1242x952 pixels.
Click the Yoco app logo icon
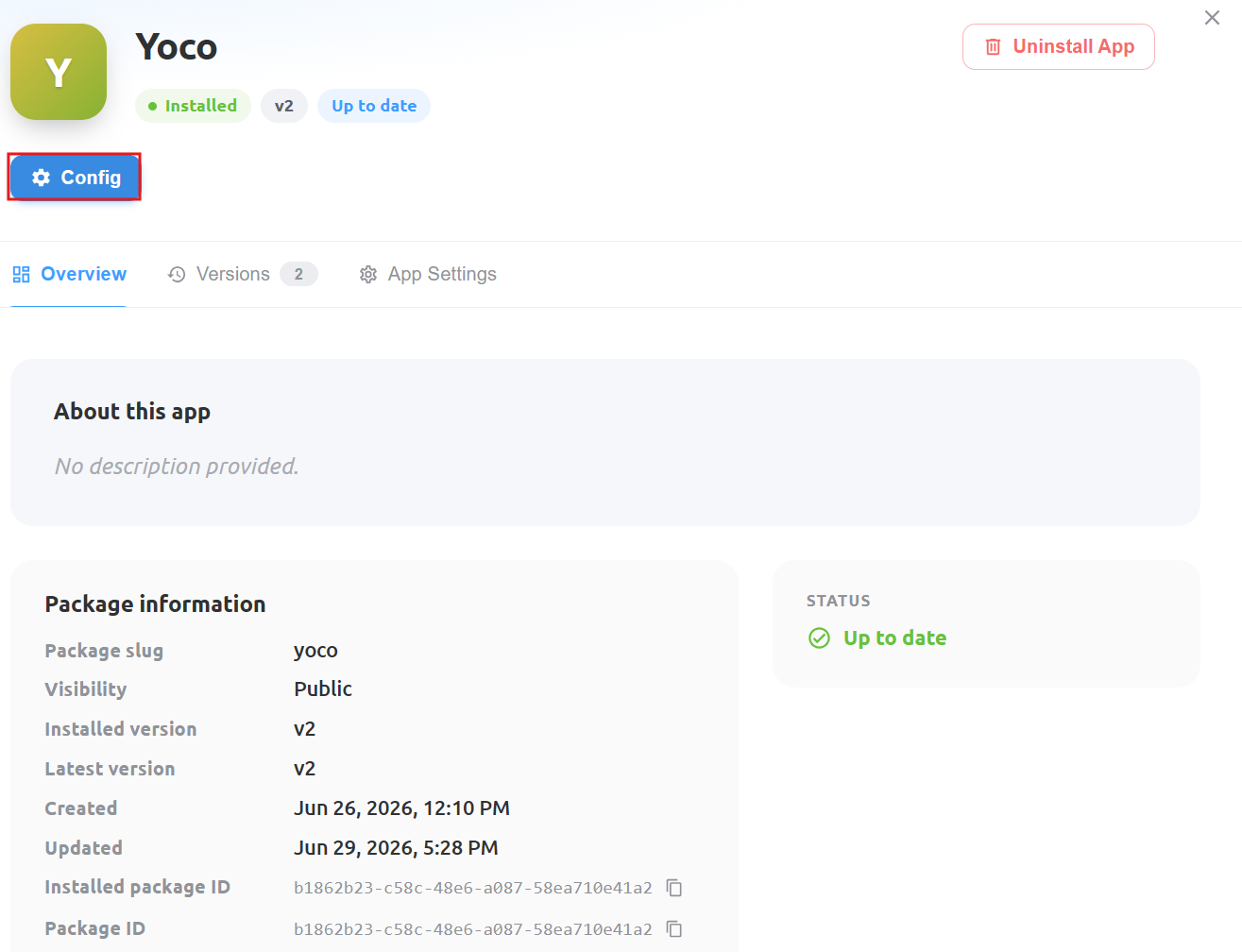tap(59, 72)
